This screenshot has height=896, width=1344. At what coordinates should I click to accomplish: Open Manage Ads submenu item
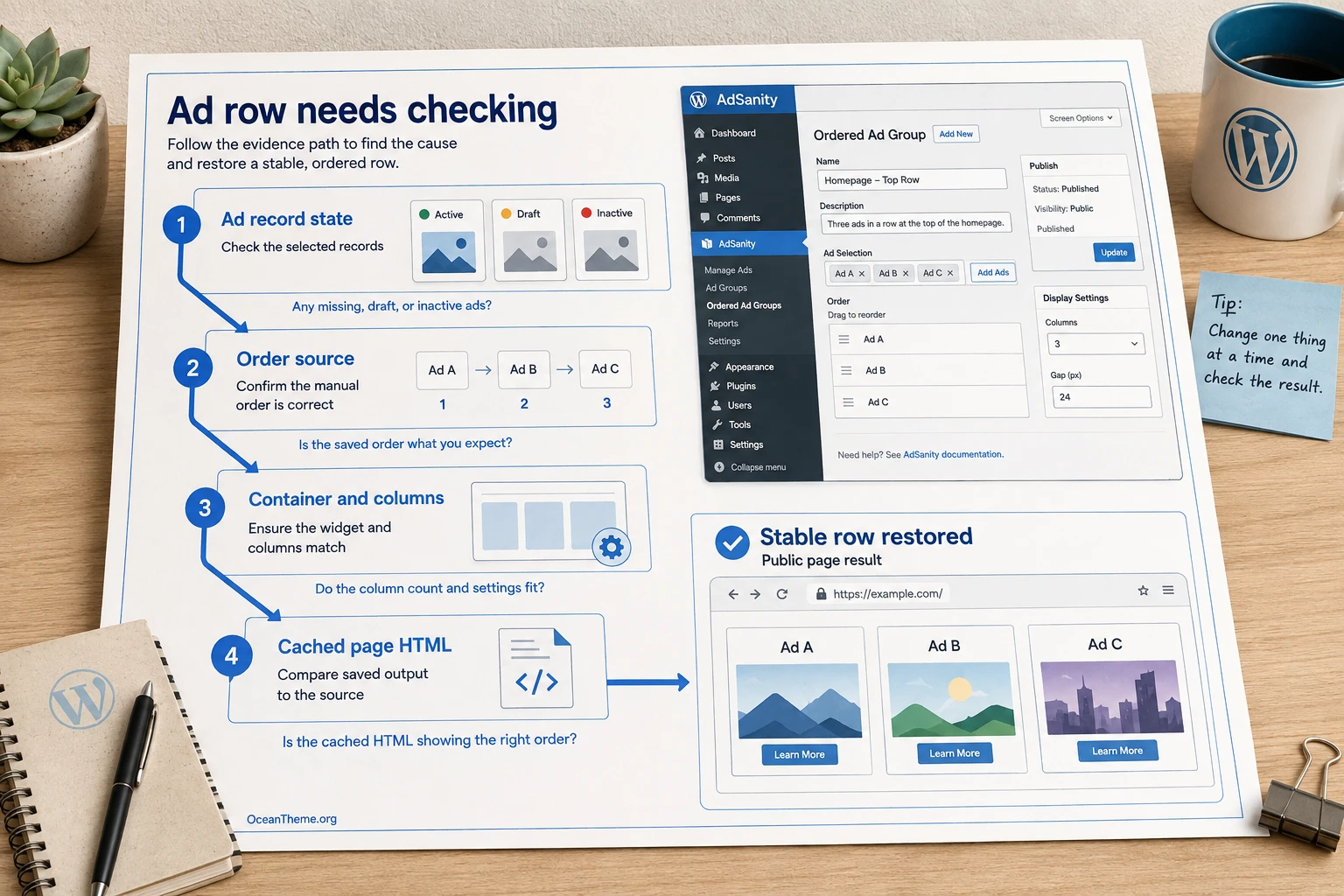pos(728,270)
